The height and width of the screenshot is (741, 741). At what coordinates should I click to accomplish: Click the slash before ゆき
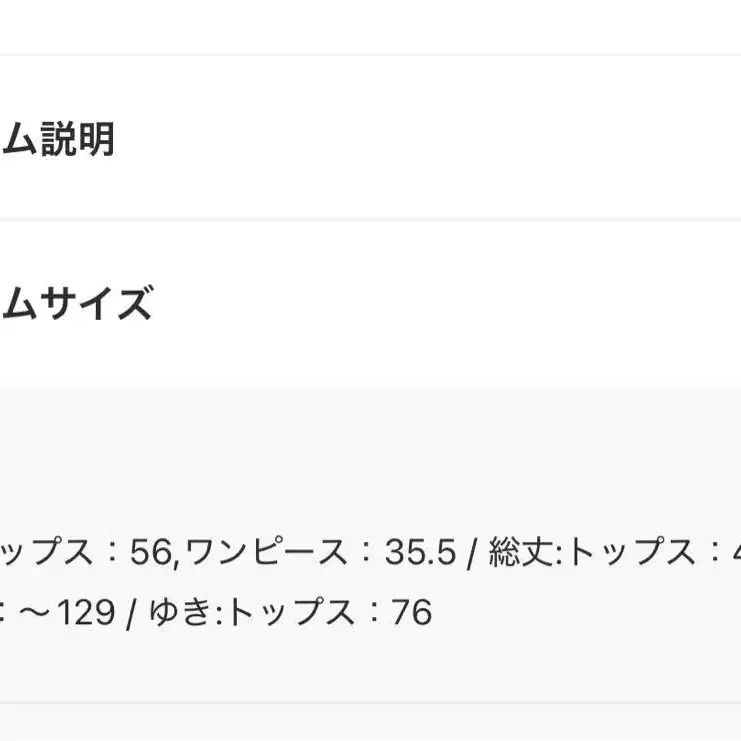[131, 612]
